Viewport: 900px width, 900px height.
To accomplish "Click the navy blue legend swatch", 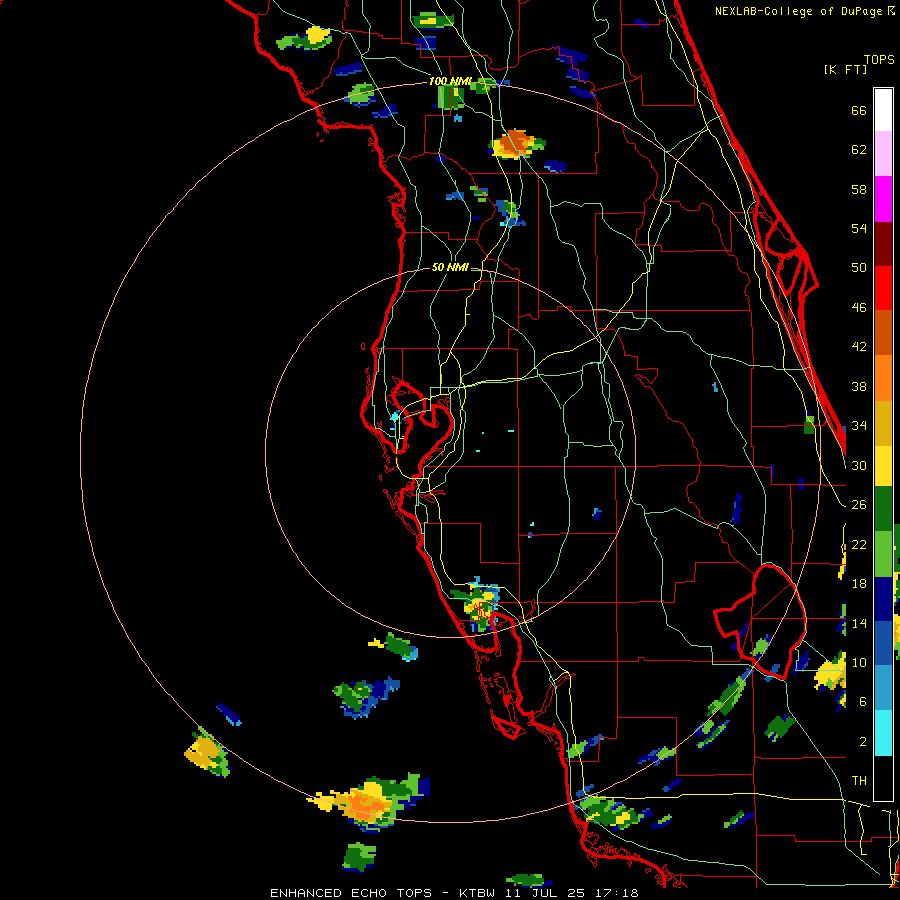I will coord(883,599).
